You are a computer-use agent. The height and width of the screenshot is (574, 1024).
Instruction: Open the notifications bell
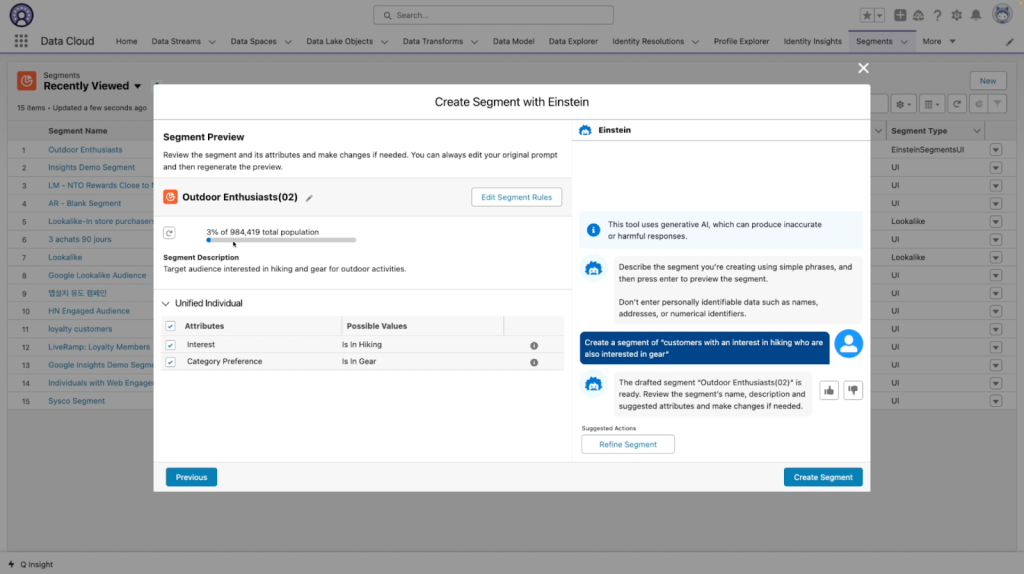[976, 15]
